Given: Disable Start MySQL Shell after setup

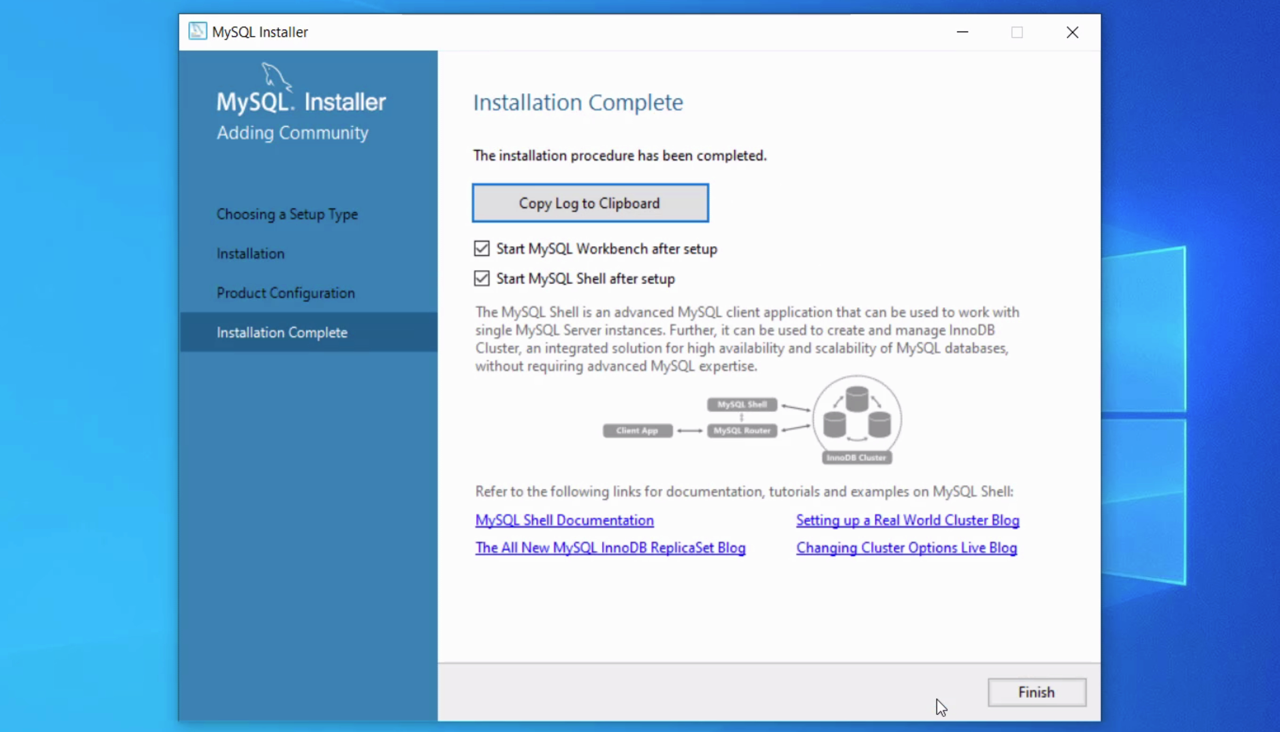Looking at the screenshot, I should 482,279.
